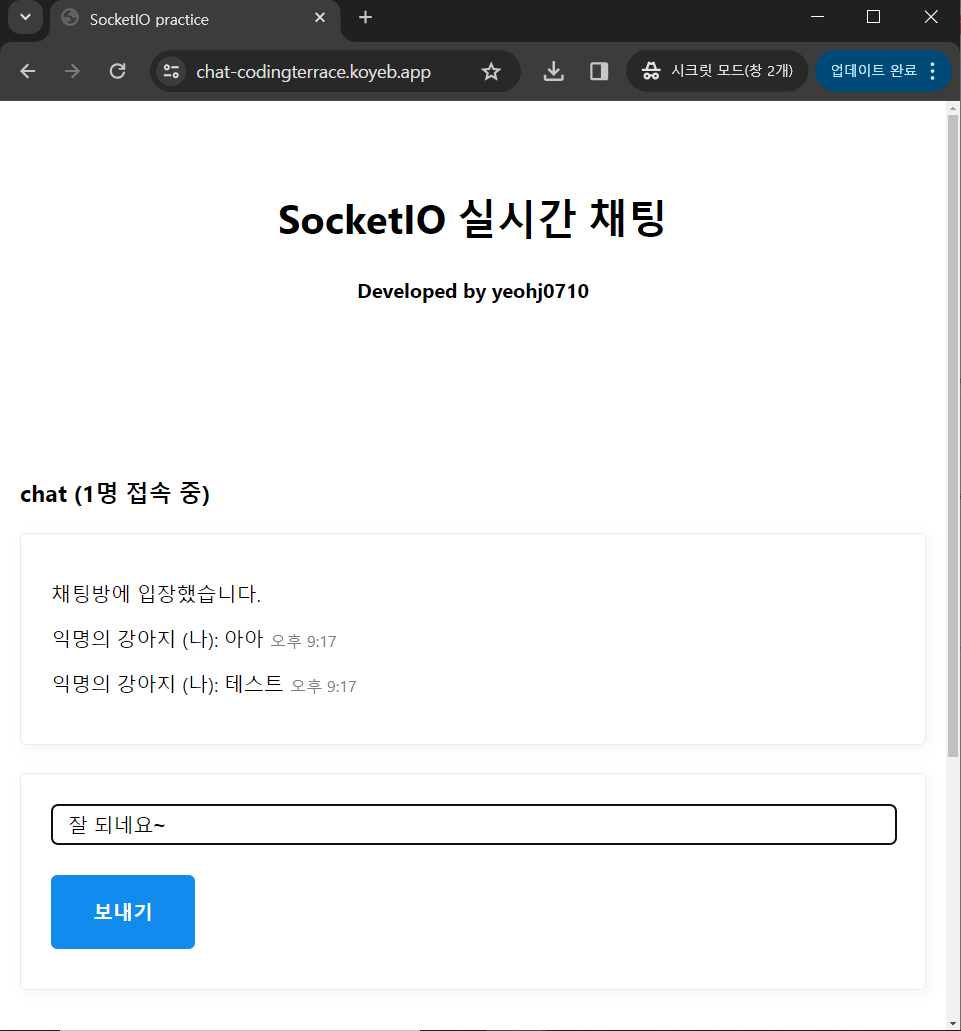The image size is (961, 1031).
Task: Open site information icon in address bar
Action: [x=172, y=71]
